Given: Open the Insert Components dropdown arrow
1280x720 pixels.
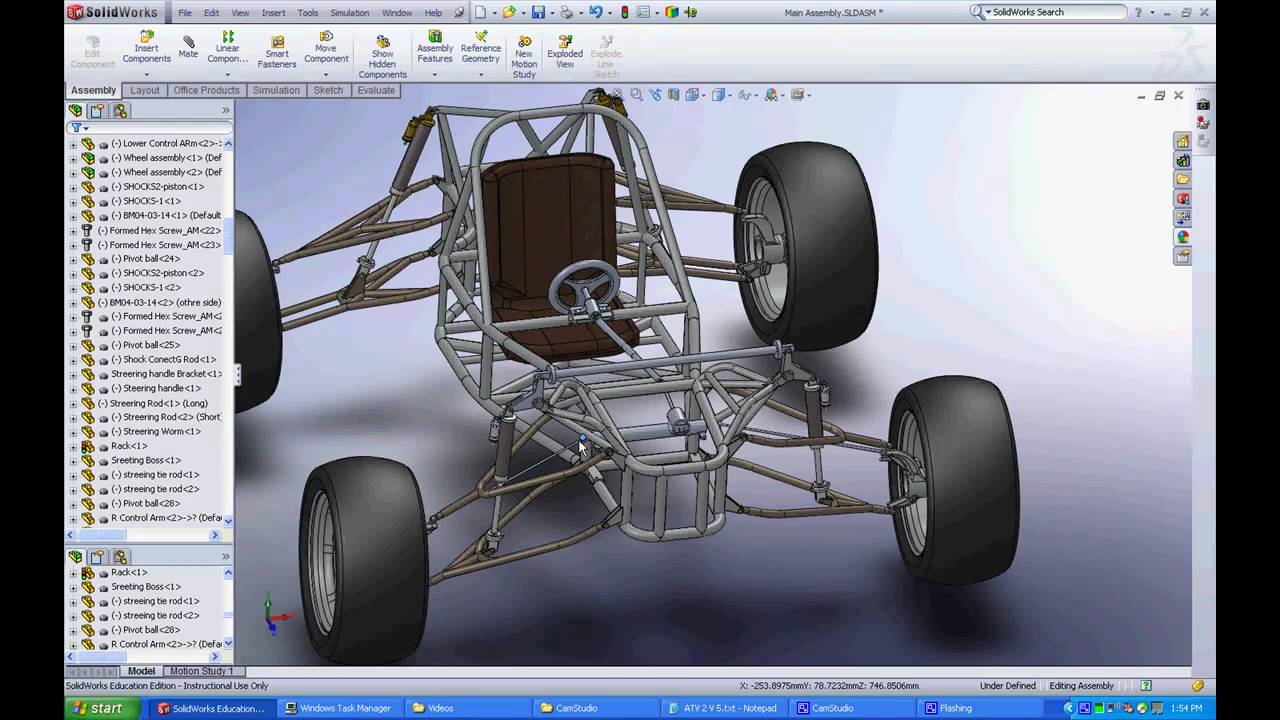Looking at the screenshot, I should 146,74.
